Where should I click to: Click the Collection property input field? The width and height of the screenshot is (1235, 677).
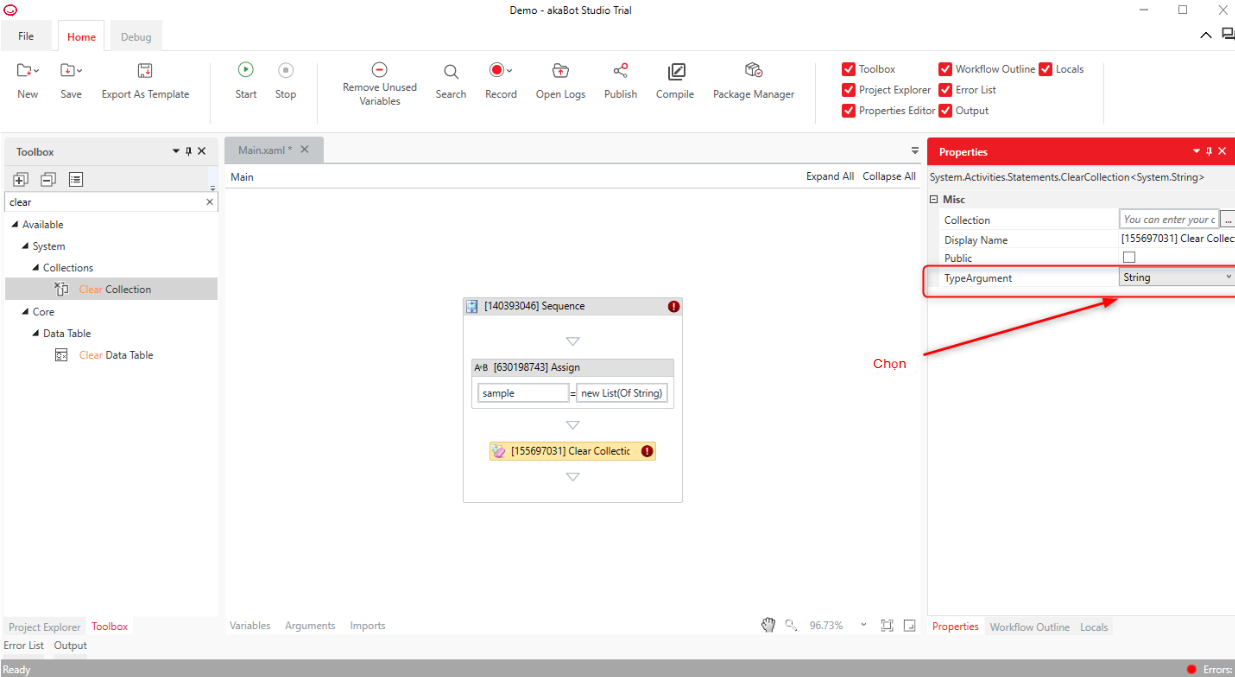(x=1169, y=219)
